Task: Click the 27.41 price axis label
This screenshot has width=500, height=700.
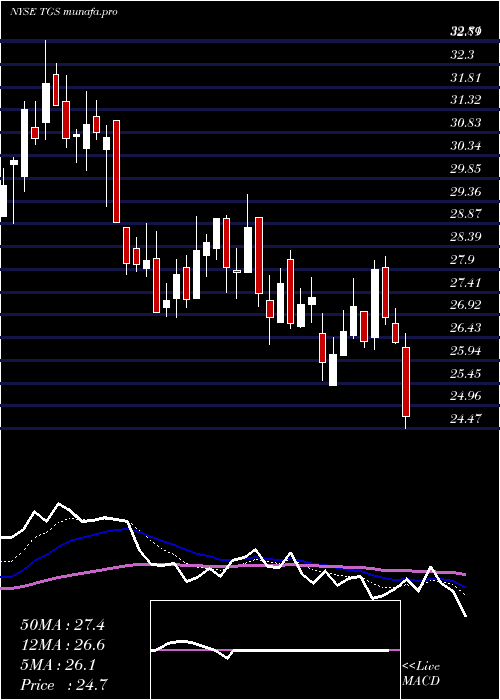Action: 465,283
